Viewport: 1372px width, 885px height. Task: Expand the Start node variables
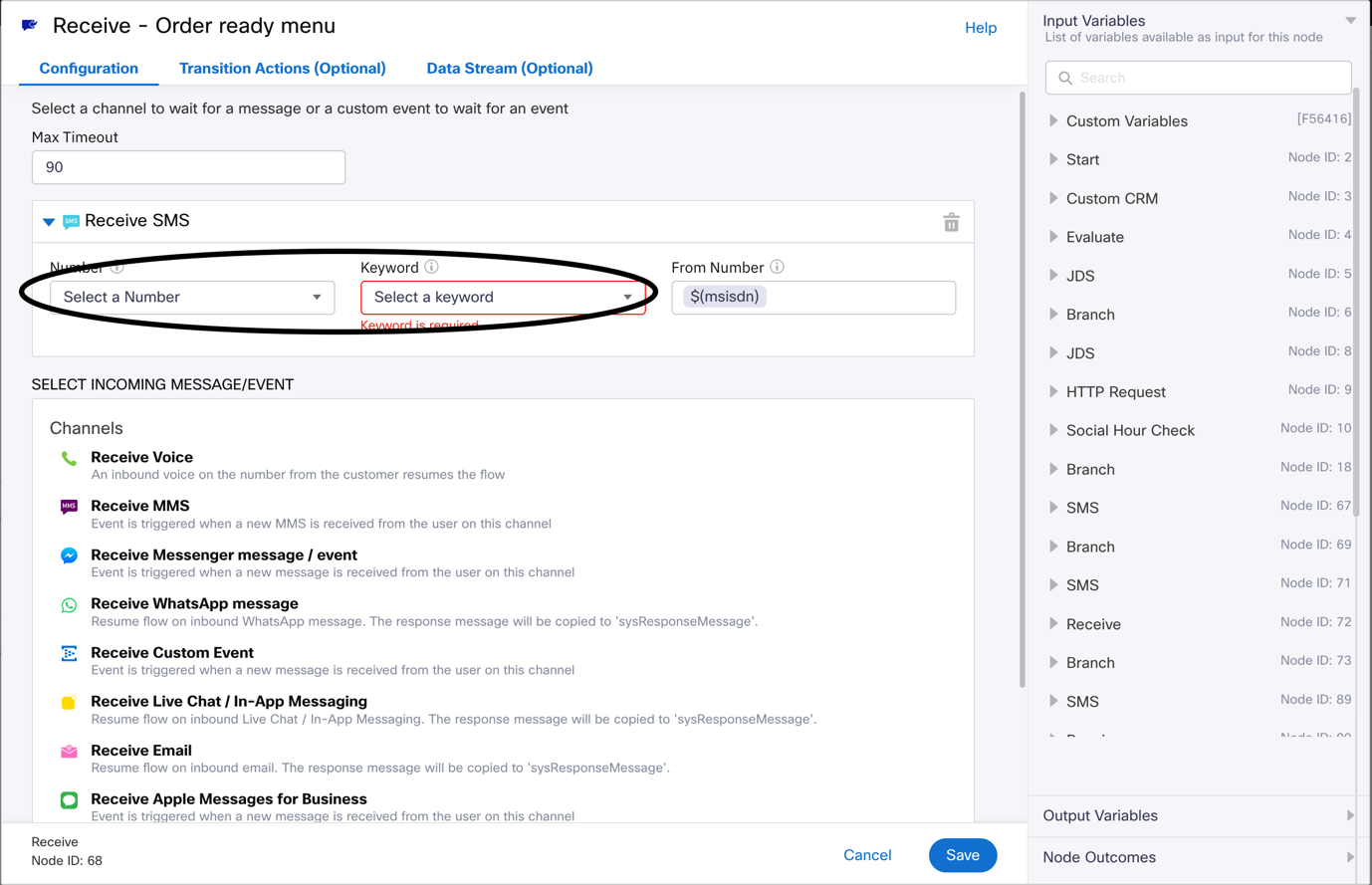click(x=1053, y=159)
